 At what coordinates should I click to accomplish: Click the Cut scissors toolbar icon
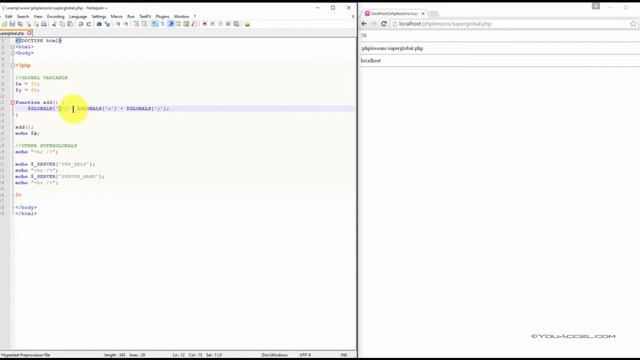click(x=54, y=24)
